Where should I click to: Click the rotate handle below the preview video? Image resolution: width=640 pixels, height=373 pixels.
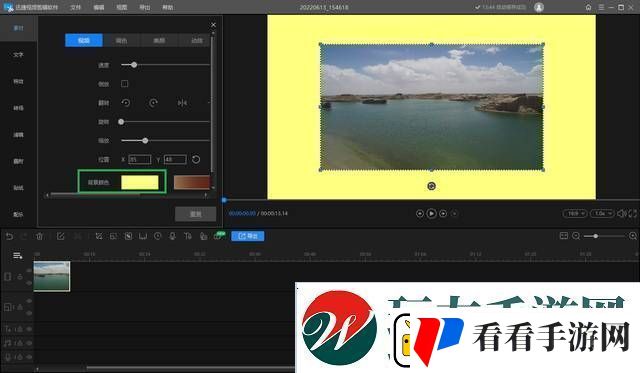coord(431,186)
